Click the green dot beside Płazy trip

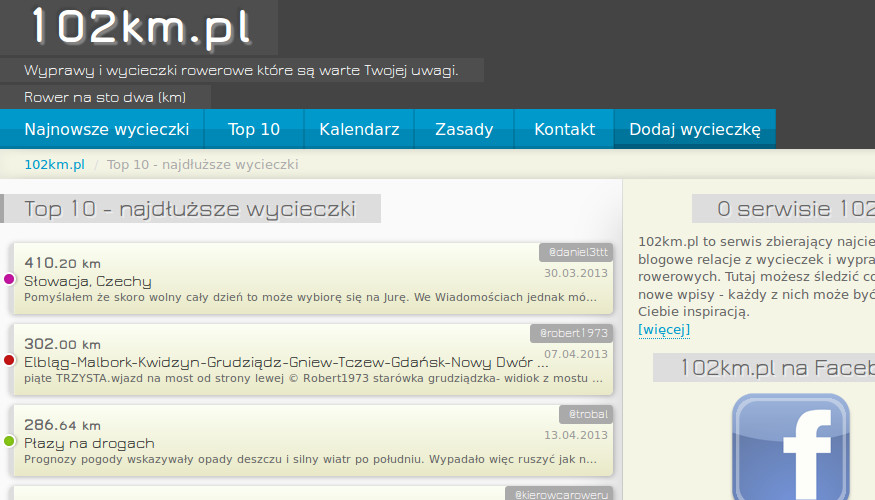pos(10,441)
